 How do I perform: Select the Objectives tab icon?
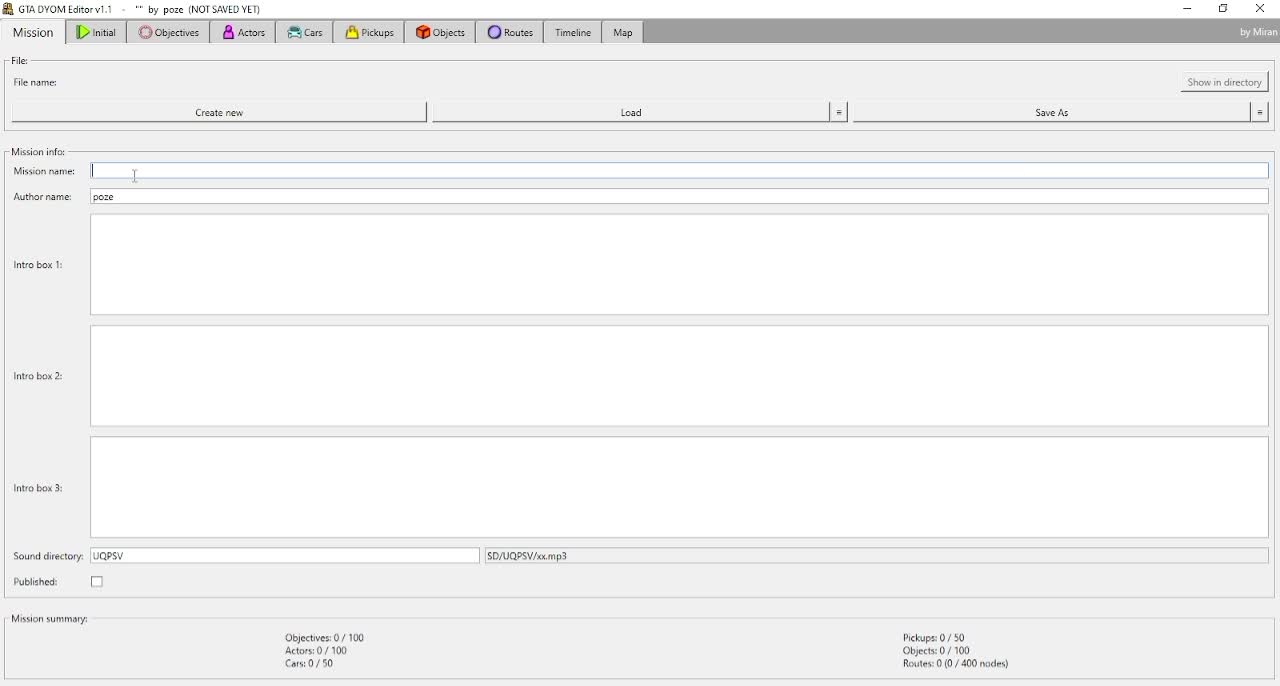146,31
